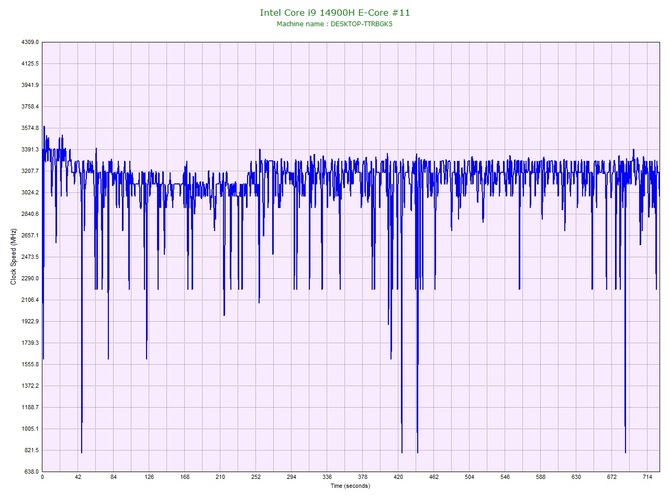Click the 'Machine name : DESKTOP-TTRBGK5' subtitle

tap(334, 24)
